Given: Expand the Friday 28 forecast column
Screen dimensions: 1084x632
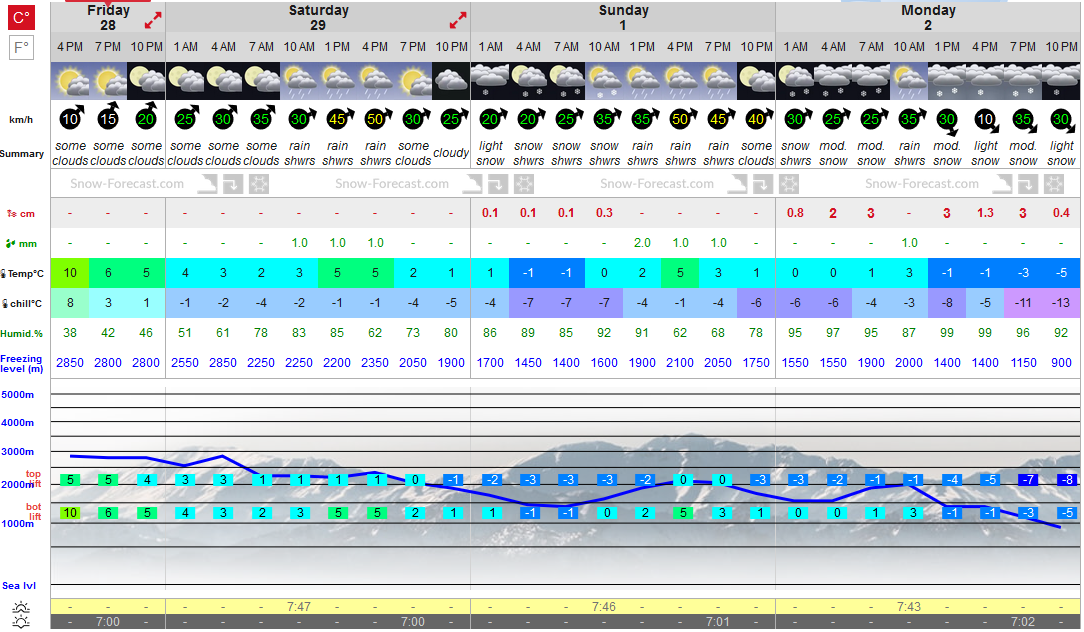Looking at the screenshot, I should tap(153, 20).
